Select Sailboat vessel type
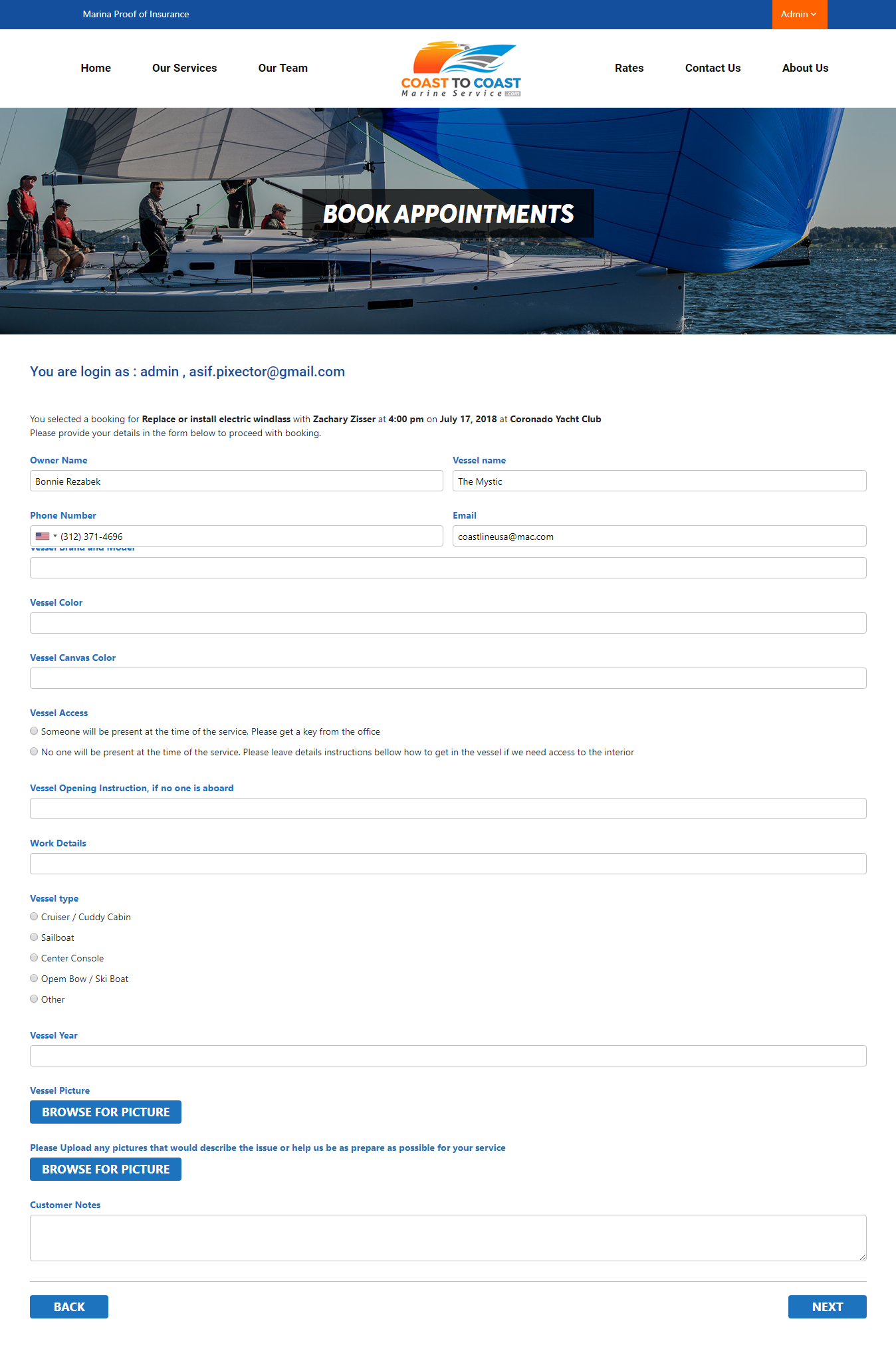Viewport: 896px width, 1363px height. click(x=34, y=937)
